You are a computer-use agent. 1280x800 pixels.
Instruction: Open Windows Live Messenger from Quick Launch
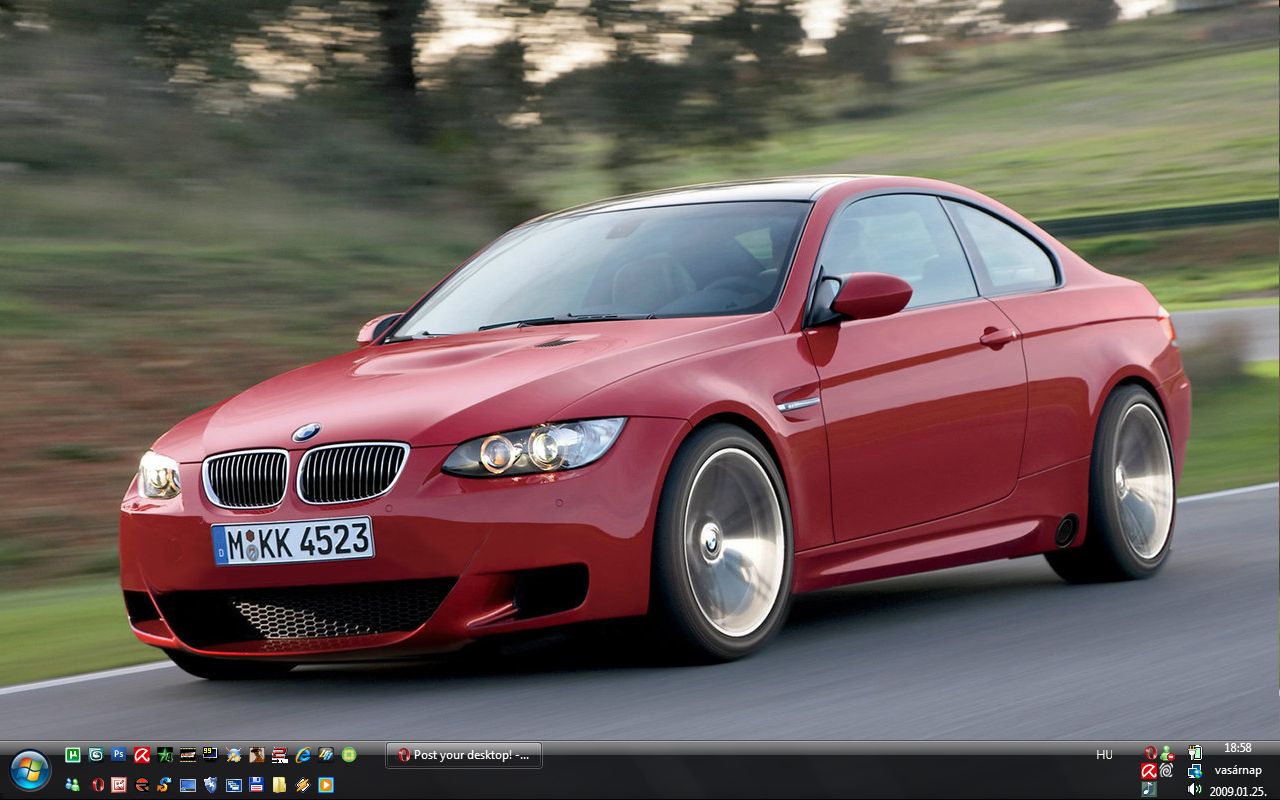[73, 784]
